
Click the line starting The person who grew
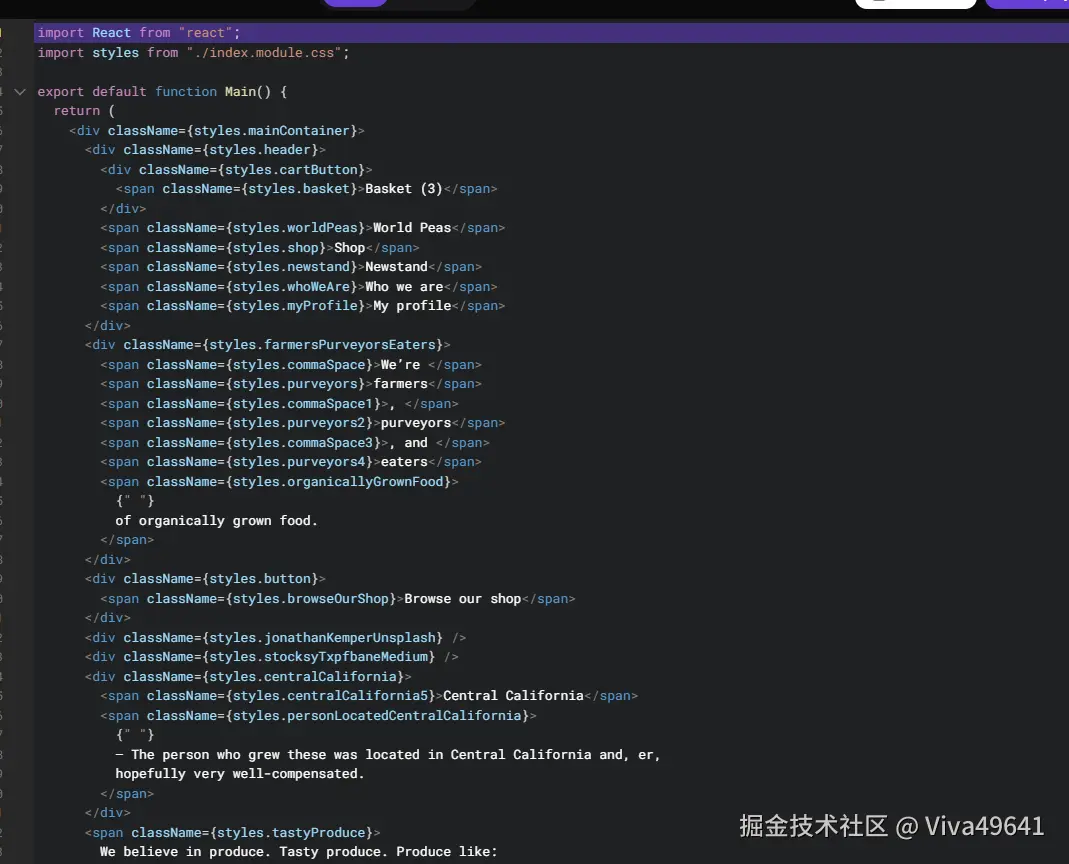click(388, 754)
